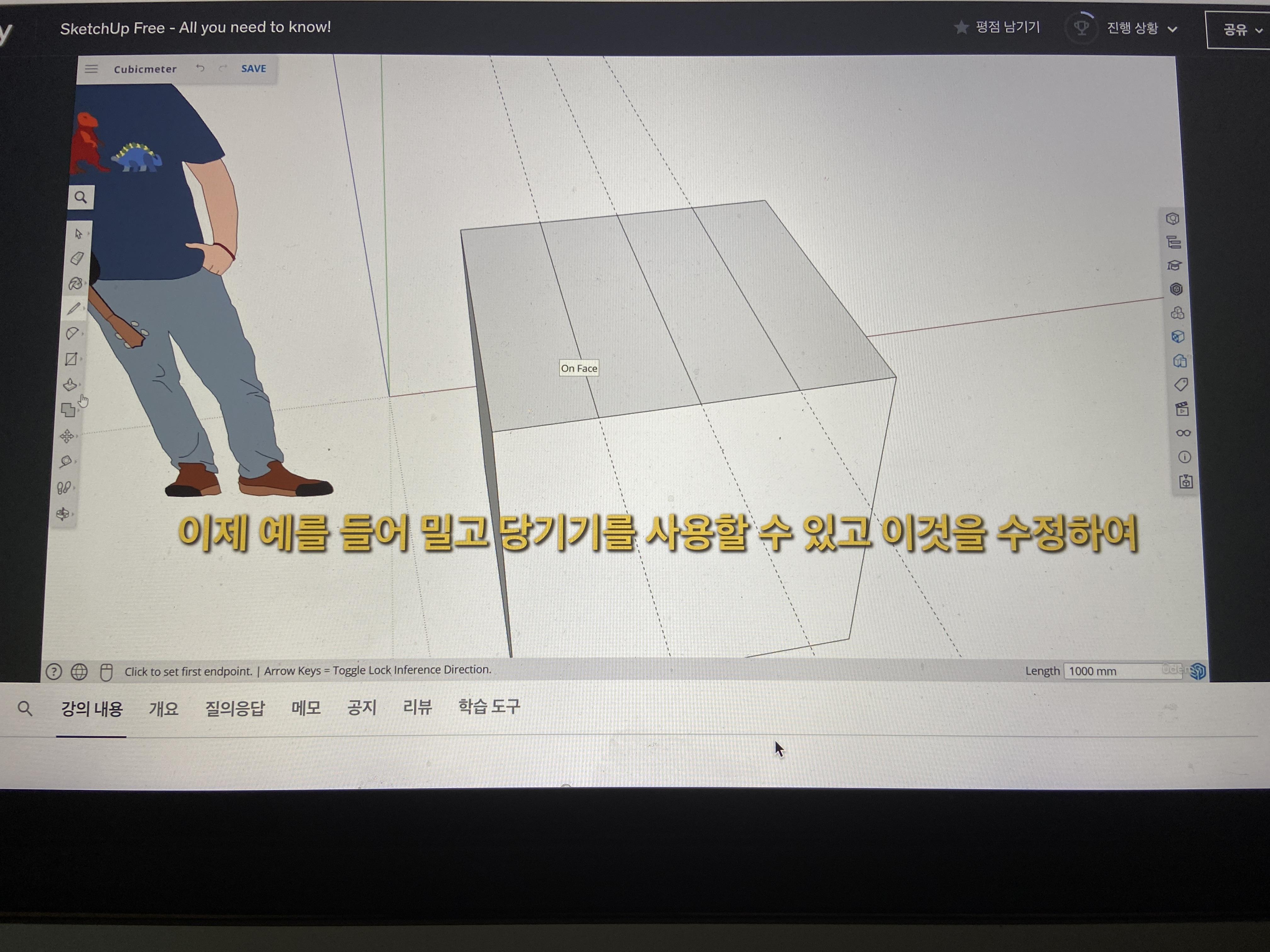Switch to the 강의 내용 tab
1270x952 pixels.
(x=92, y=709)
